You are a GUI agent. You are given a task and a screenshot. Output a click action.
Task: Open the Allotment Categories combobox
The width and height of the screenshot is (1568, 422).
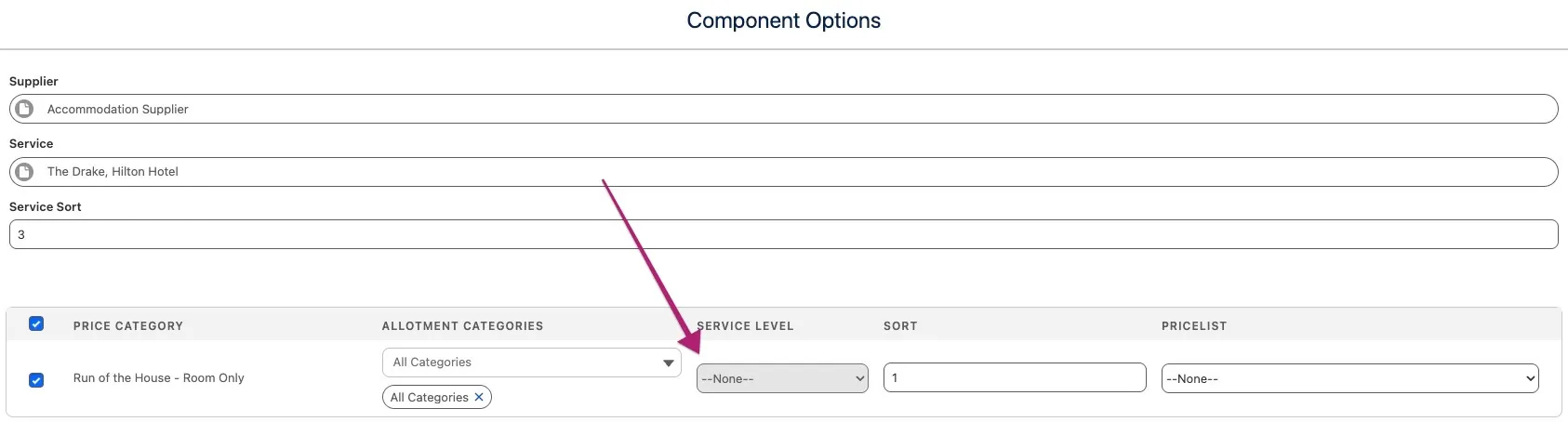pos(531,363)
